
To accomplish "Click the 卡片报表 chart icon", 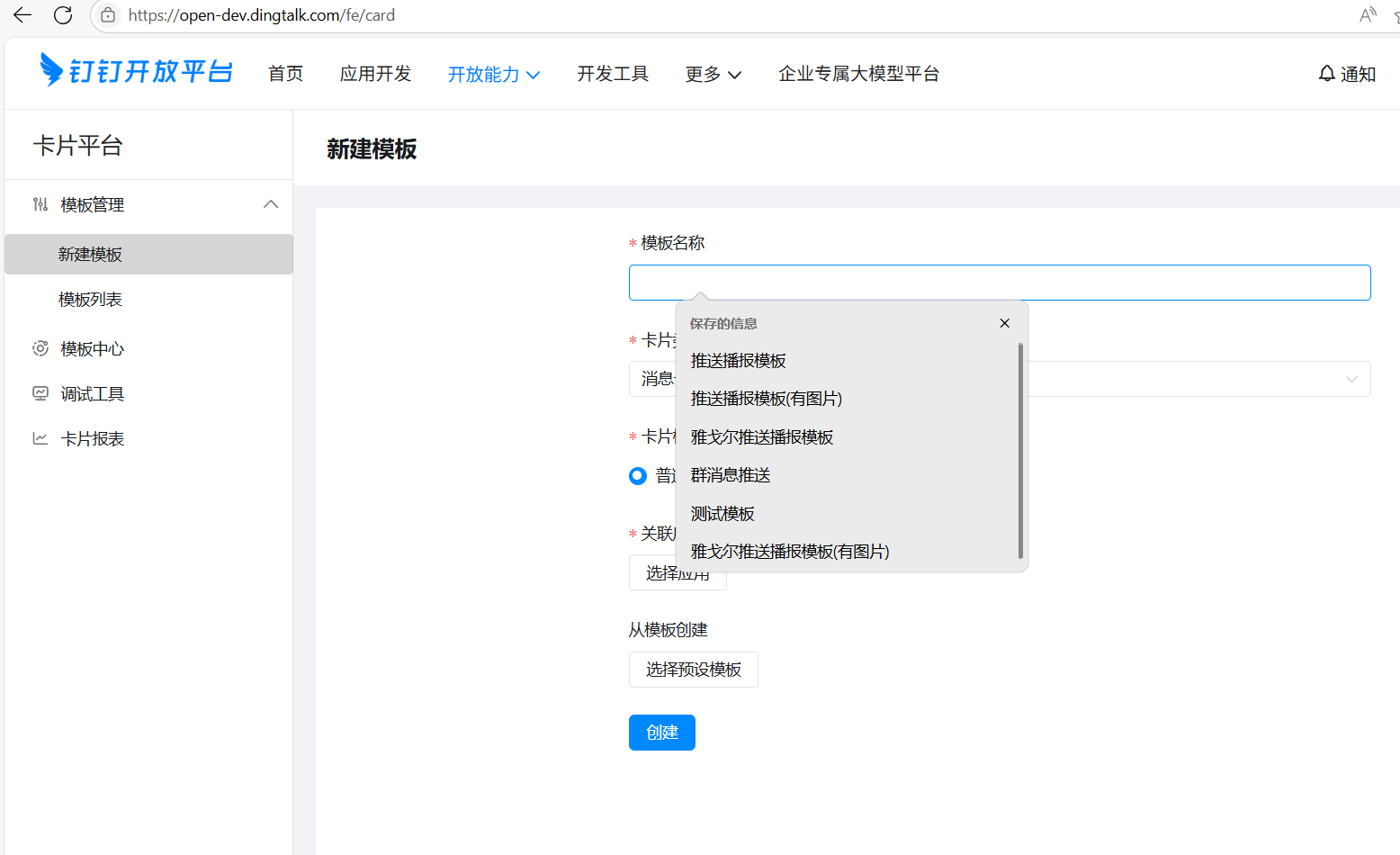I will (40, 438).
